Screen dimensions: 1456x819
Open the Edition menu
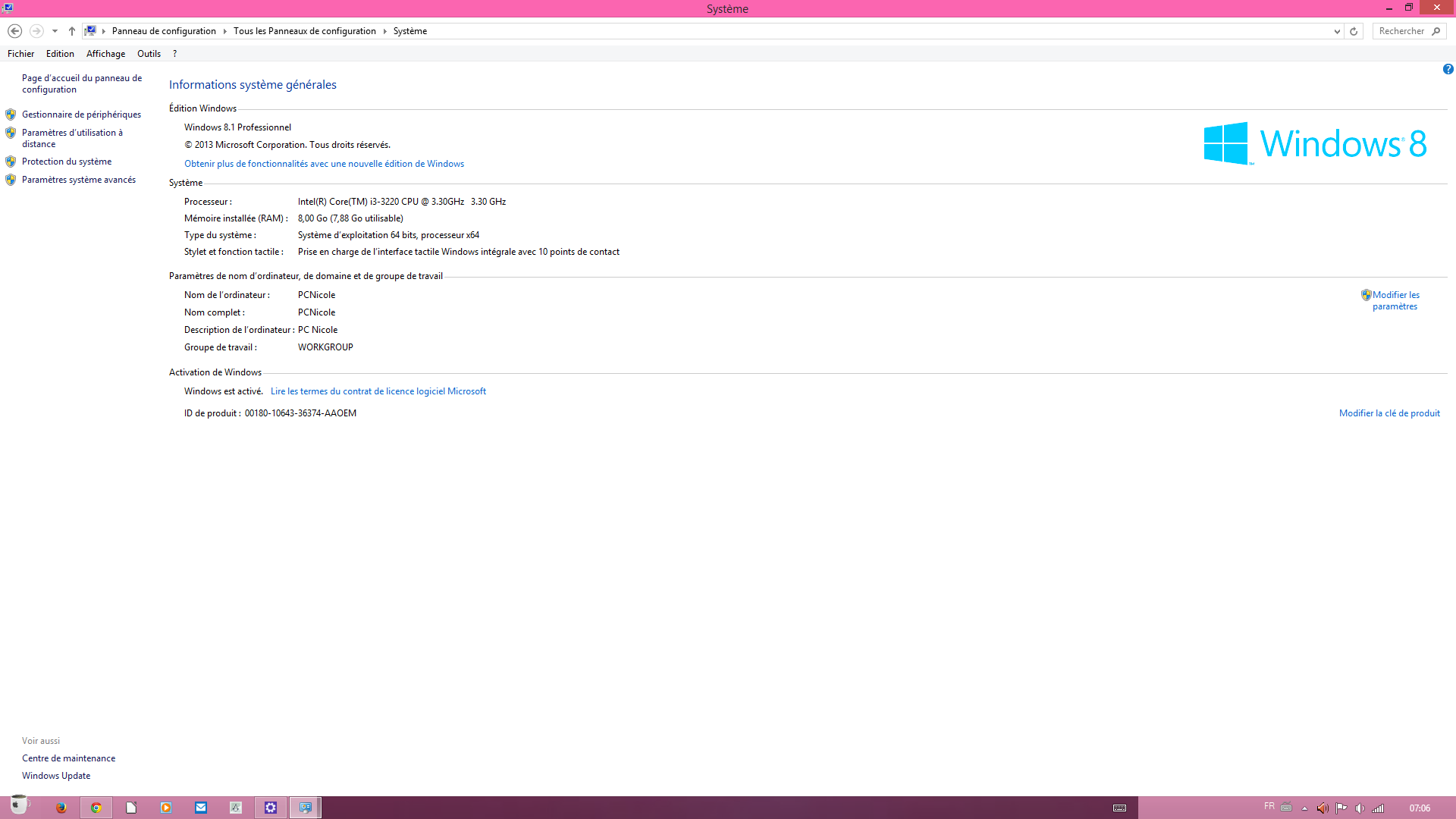pos(60,54)
